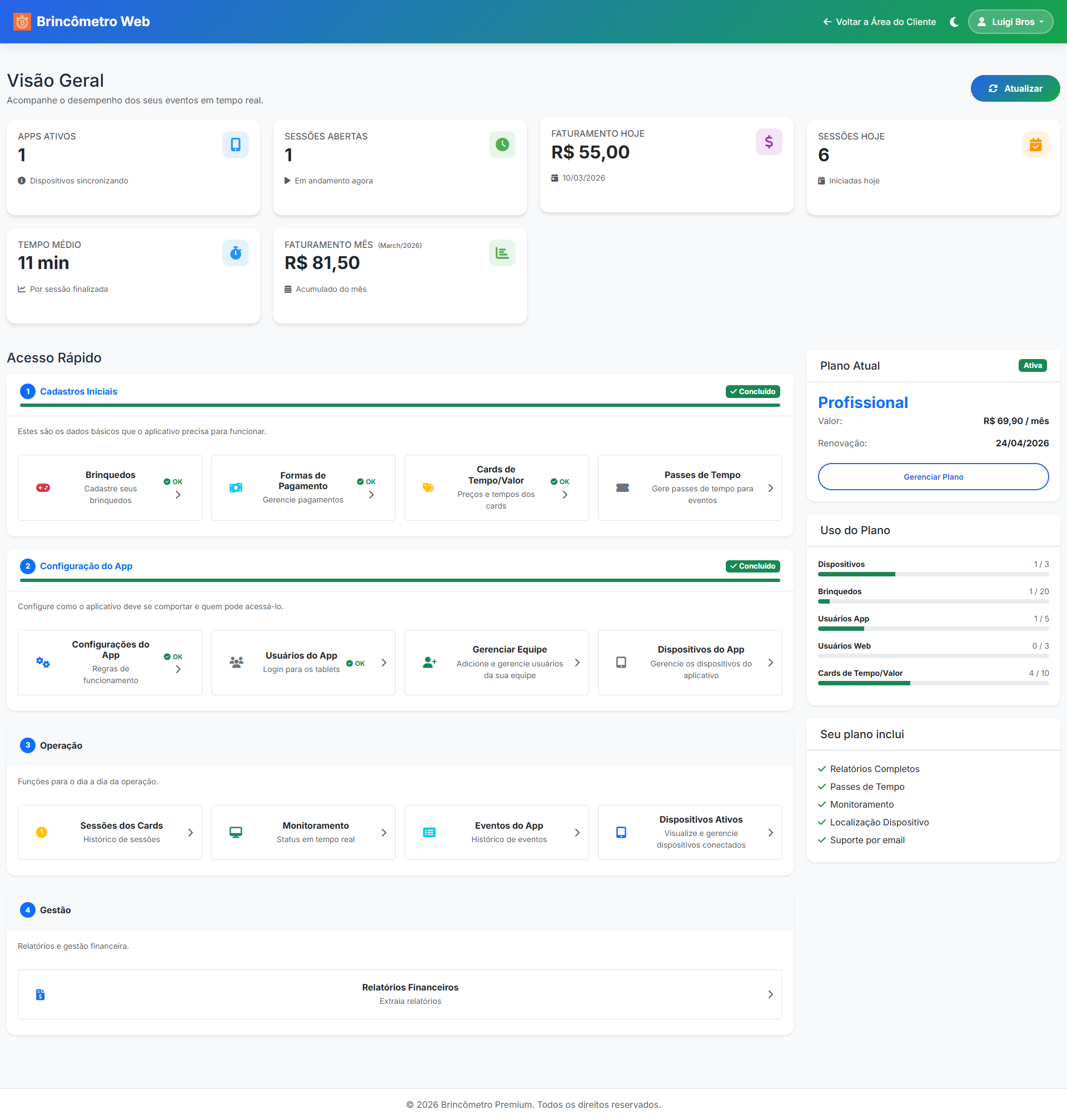The image size is (1067, 1120).
Task: Open Relatórios Financeiros via the document icon
Action: tap(40, 994)
